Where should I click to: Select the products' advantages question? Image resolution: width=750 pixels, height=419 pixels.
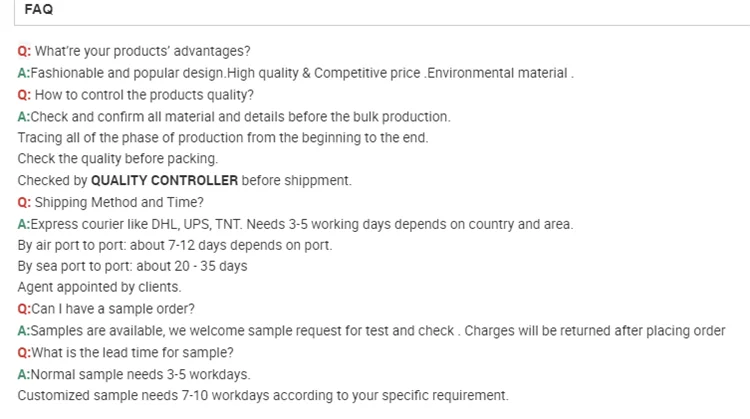[x=142, y=51]
